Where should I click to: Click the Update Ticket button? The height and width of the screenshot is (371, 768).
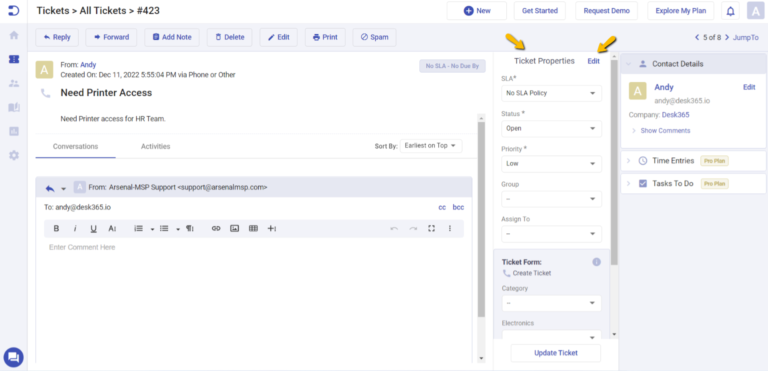[556, 353]
